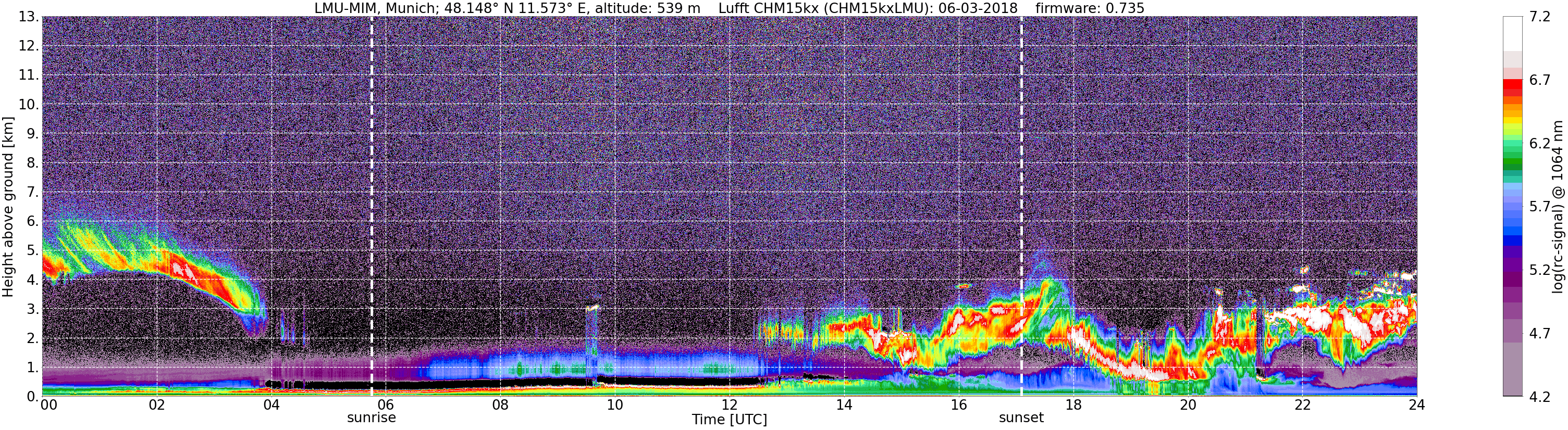
Task: Click the 'sunrise' label below the axis
Action: [x=372, y=418]
